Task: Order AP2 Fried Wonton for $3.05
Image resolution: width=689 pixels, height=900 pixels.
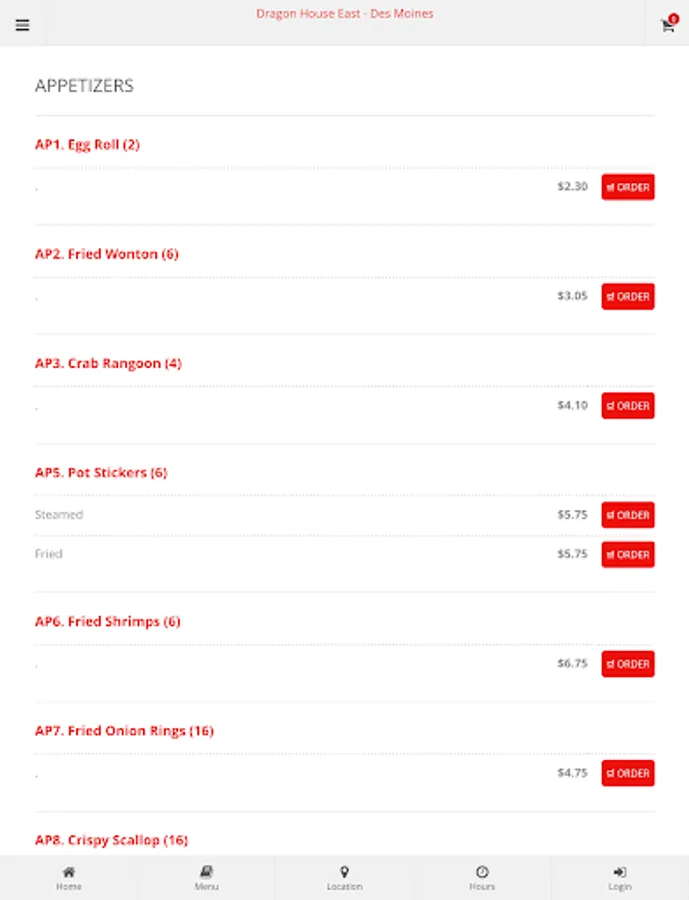Action: coord(628,297)
